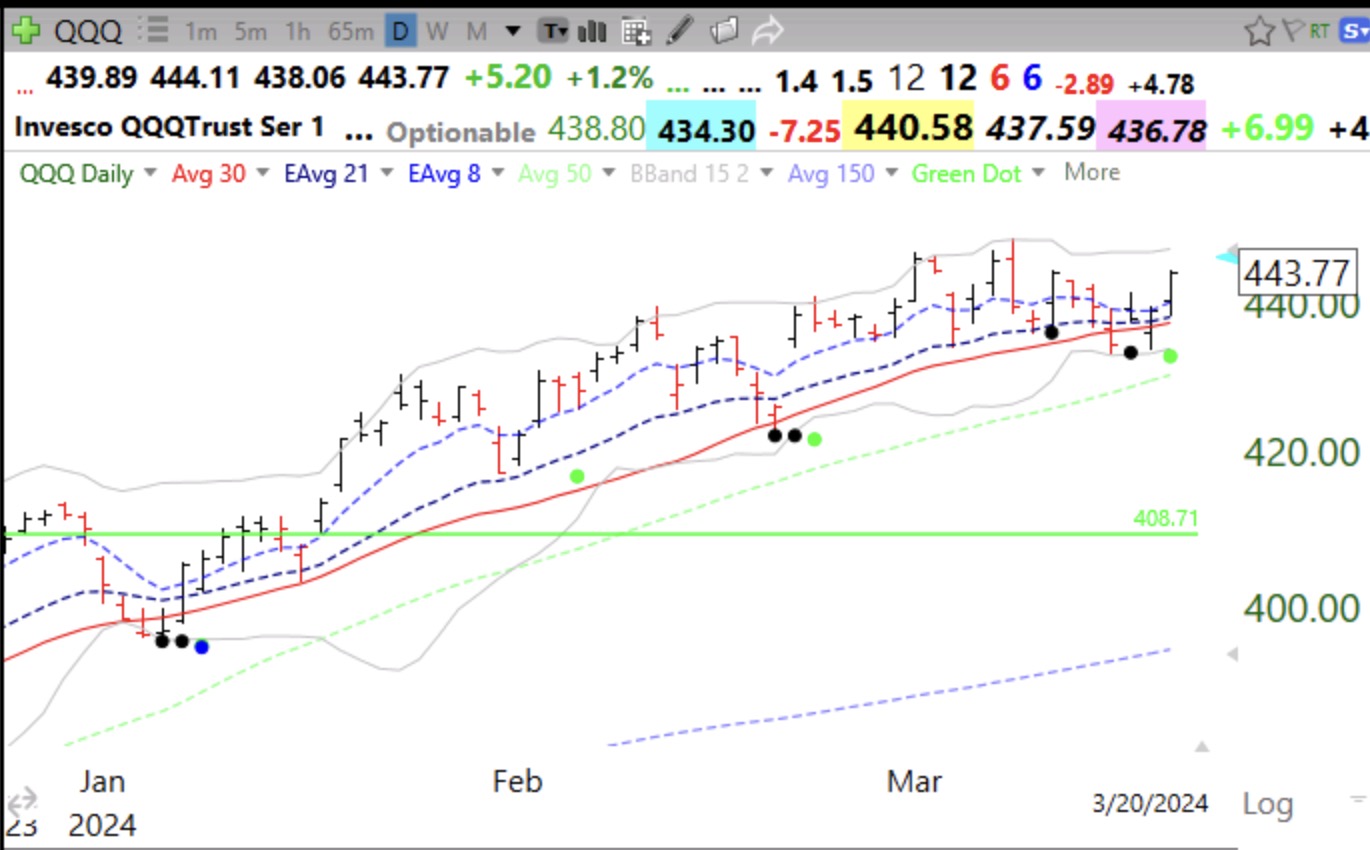This screenshot has height=850, width=1370.
Task: Select the 5m timeframe tab
Action: [249, 30]
